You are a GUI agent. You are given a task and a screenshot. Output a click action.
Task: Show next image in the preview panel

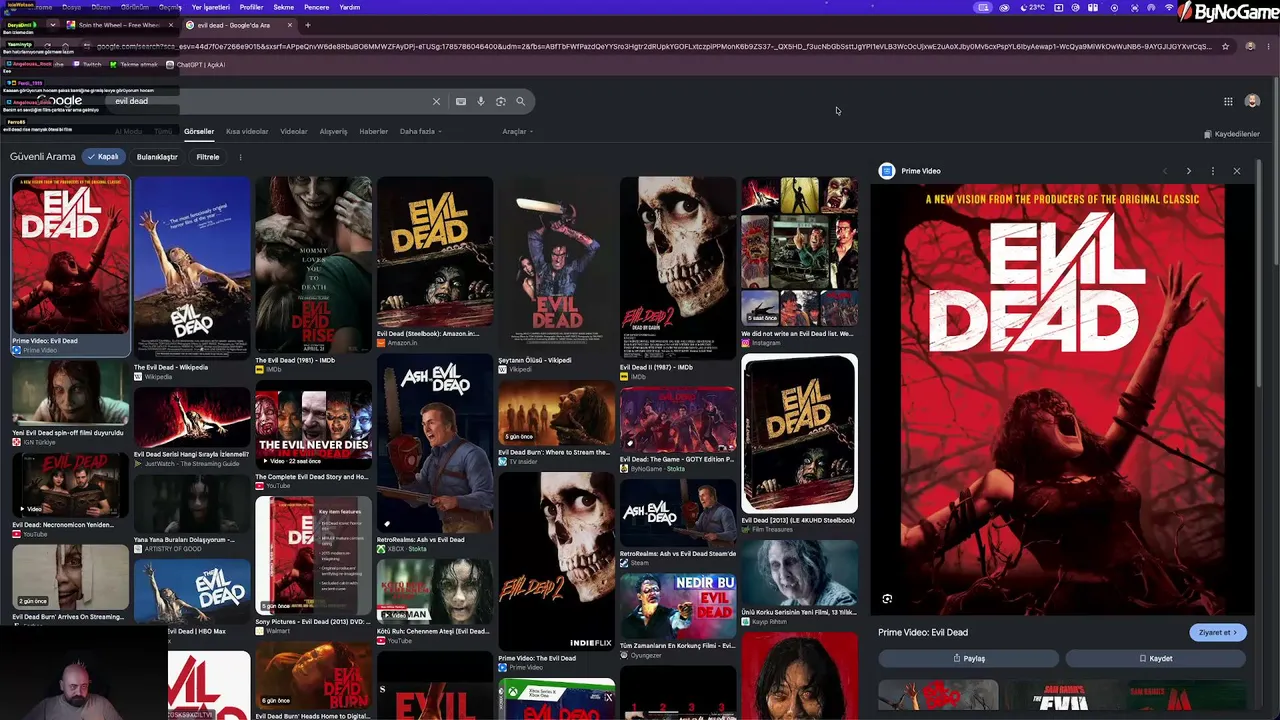(x=1189, y=171)
